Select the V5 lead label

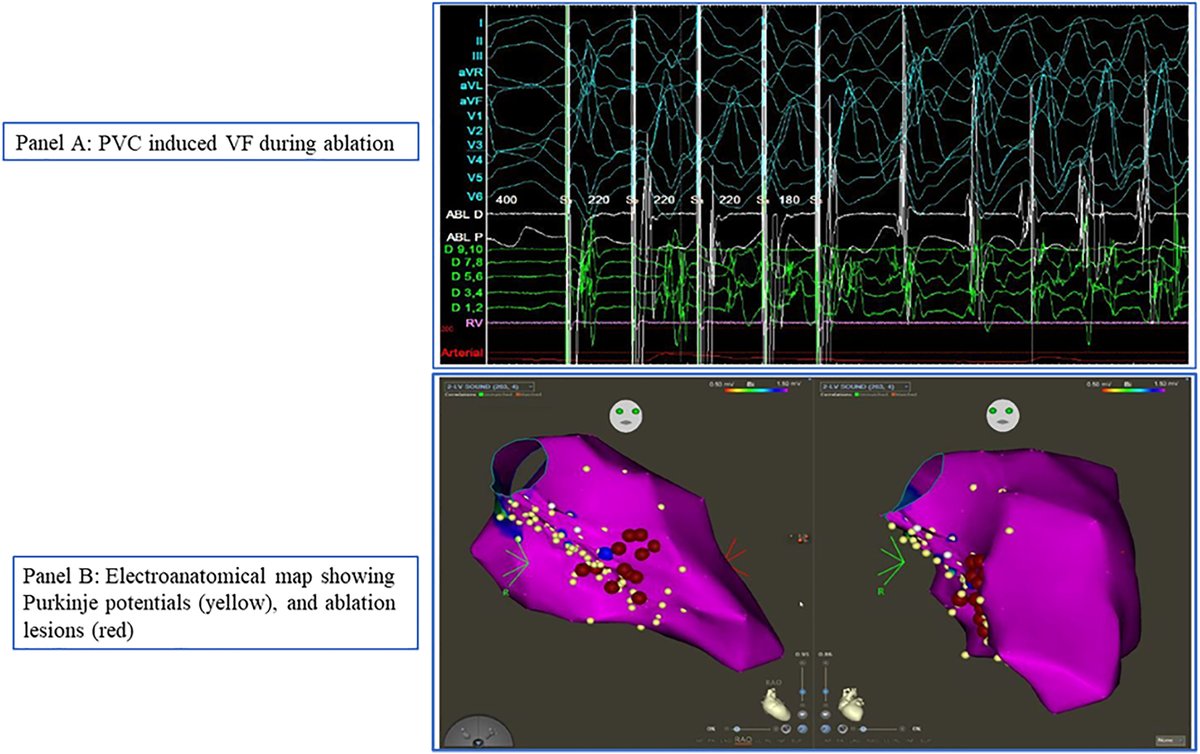(x=473, y=179)
